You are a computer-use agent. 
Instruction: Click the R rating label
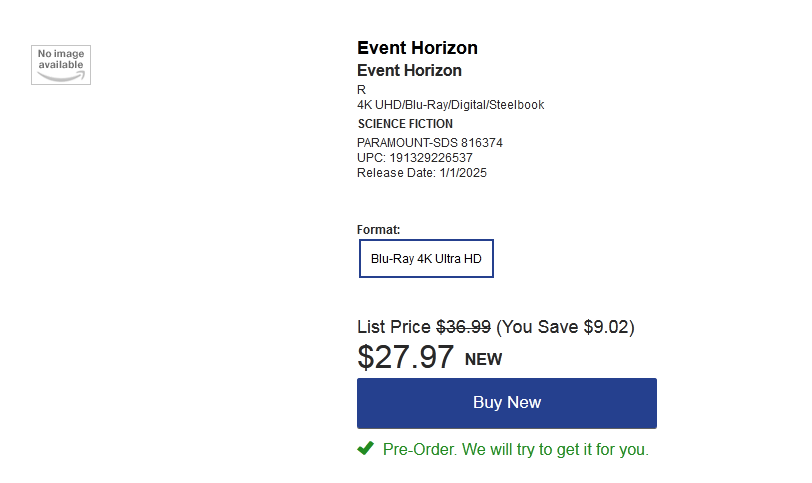pyautogui.click(x=361, y=90)
